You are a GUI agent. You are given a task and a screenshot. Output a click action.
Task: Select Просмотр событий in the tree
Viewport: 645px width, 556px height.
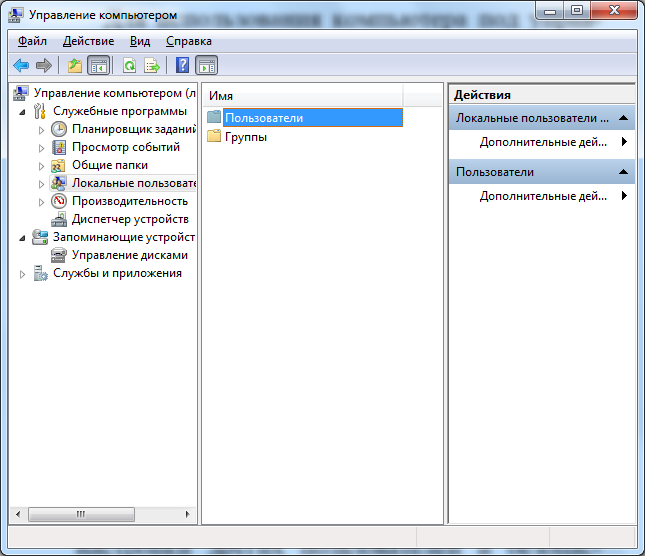126,147
